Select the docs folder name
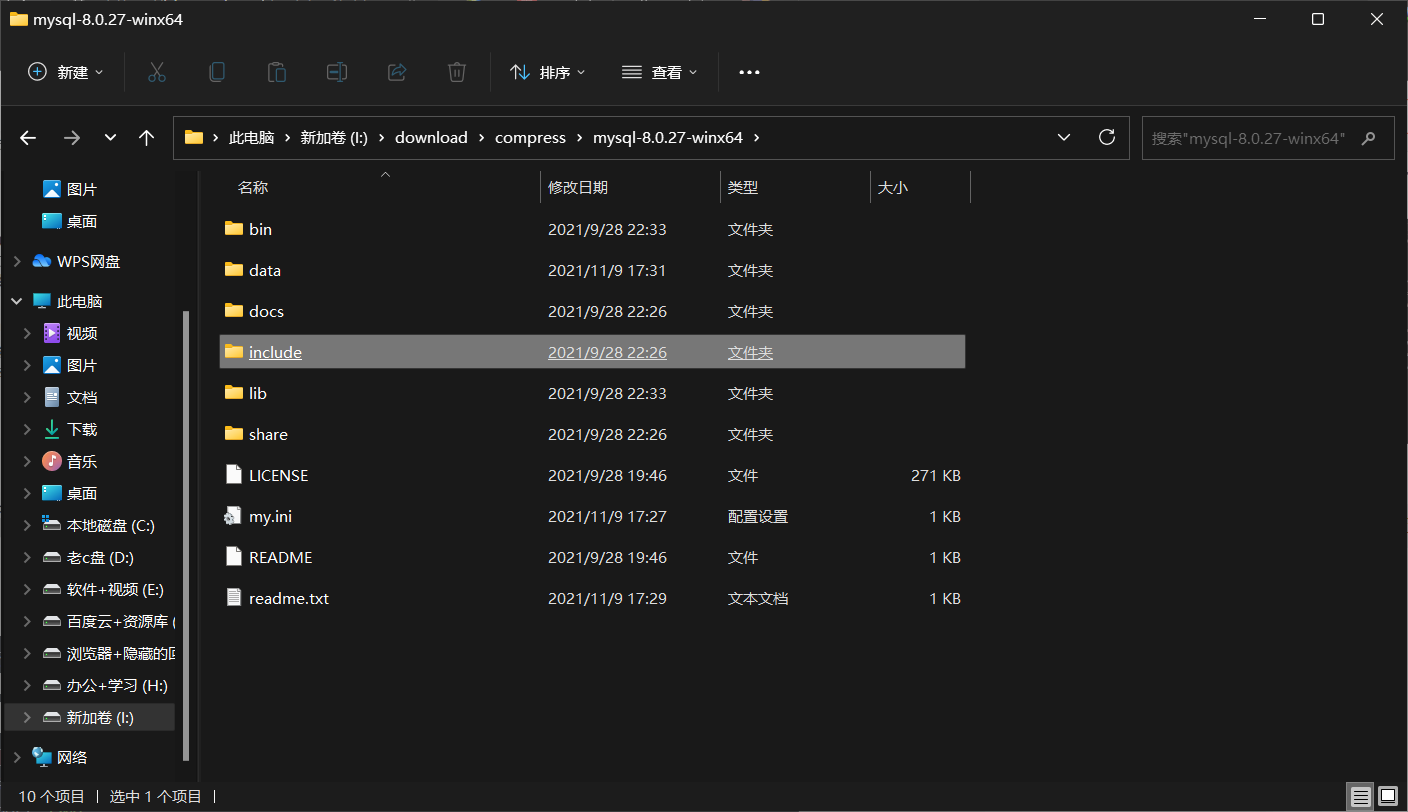 click(x=266, y=311)
